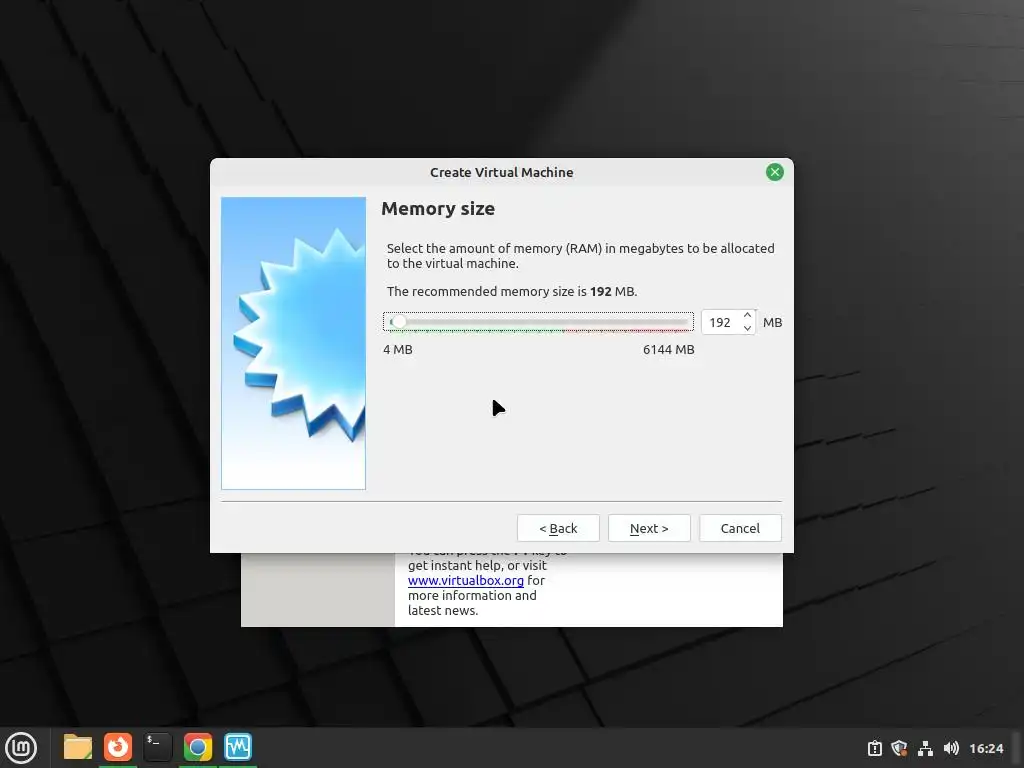Click the 4 MB minimum label

[398, 349]
